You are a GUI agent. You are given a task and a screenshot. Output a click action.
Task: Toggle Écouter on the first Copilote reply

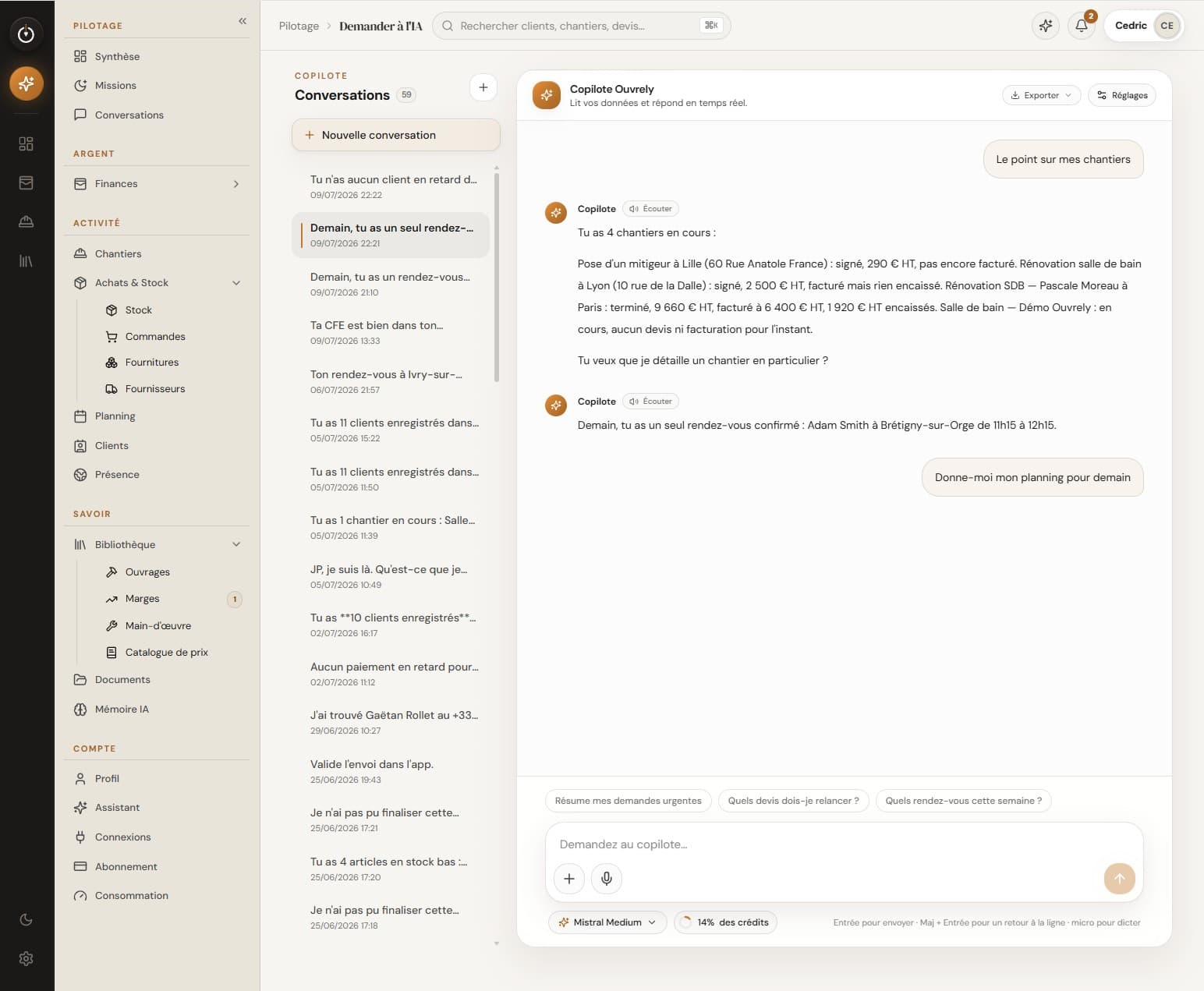[650, 209]
